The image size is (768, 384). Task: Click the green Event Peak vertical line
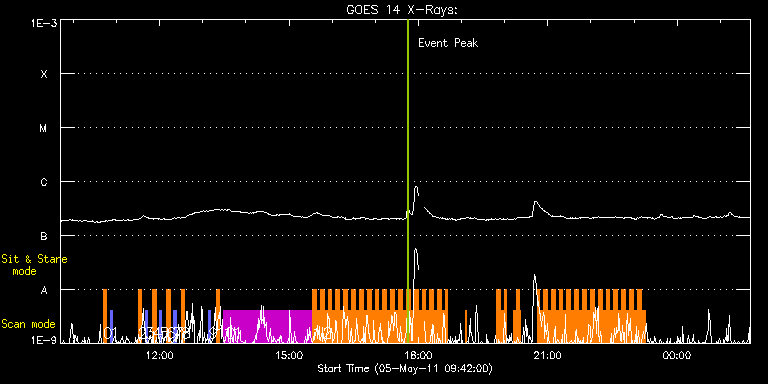tap(408, 181)
